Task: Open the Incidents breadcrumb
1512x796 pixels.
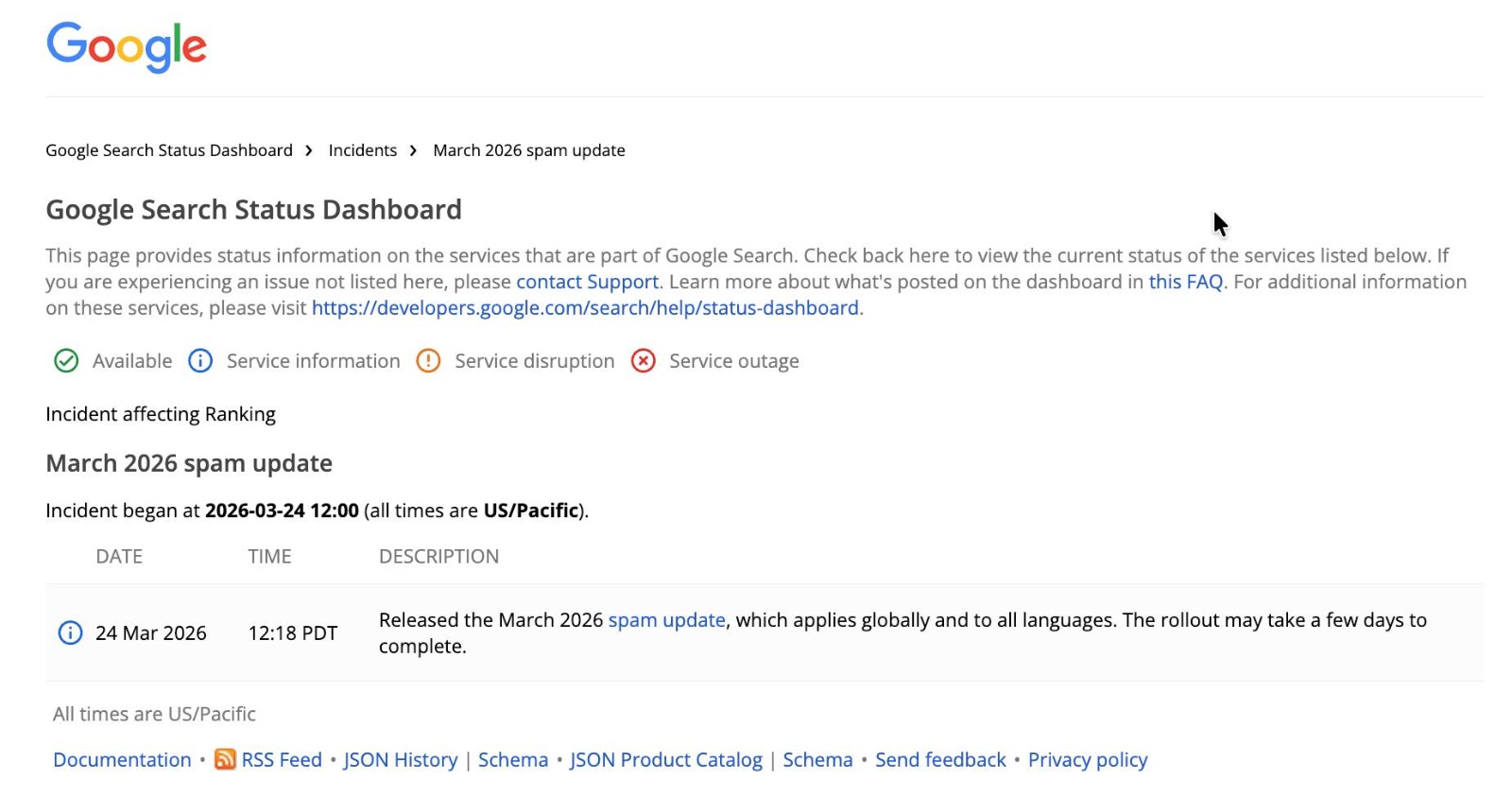Action: (x=362, y=150)
